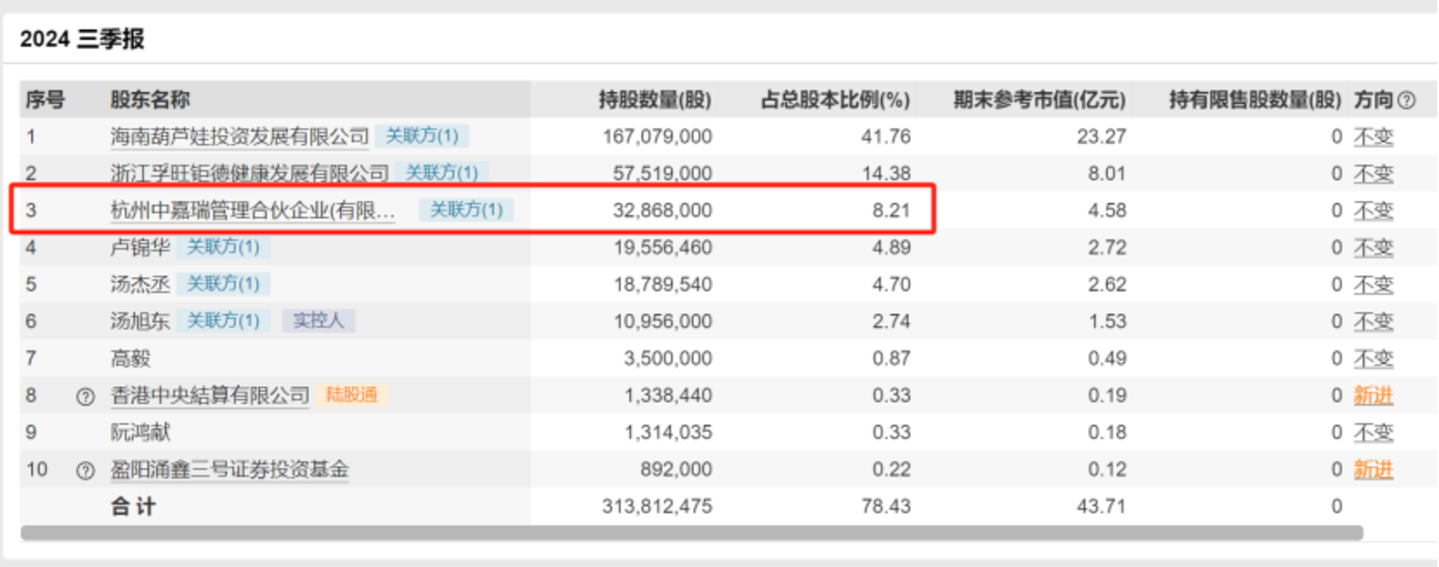Screen dimensions: 1439x567
Task: Click 新进 direction link for 香港中央结算
Action: click(1373, 396)
